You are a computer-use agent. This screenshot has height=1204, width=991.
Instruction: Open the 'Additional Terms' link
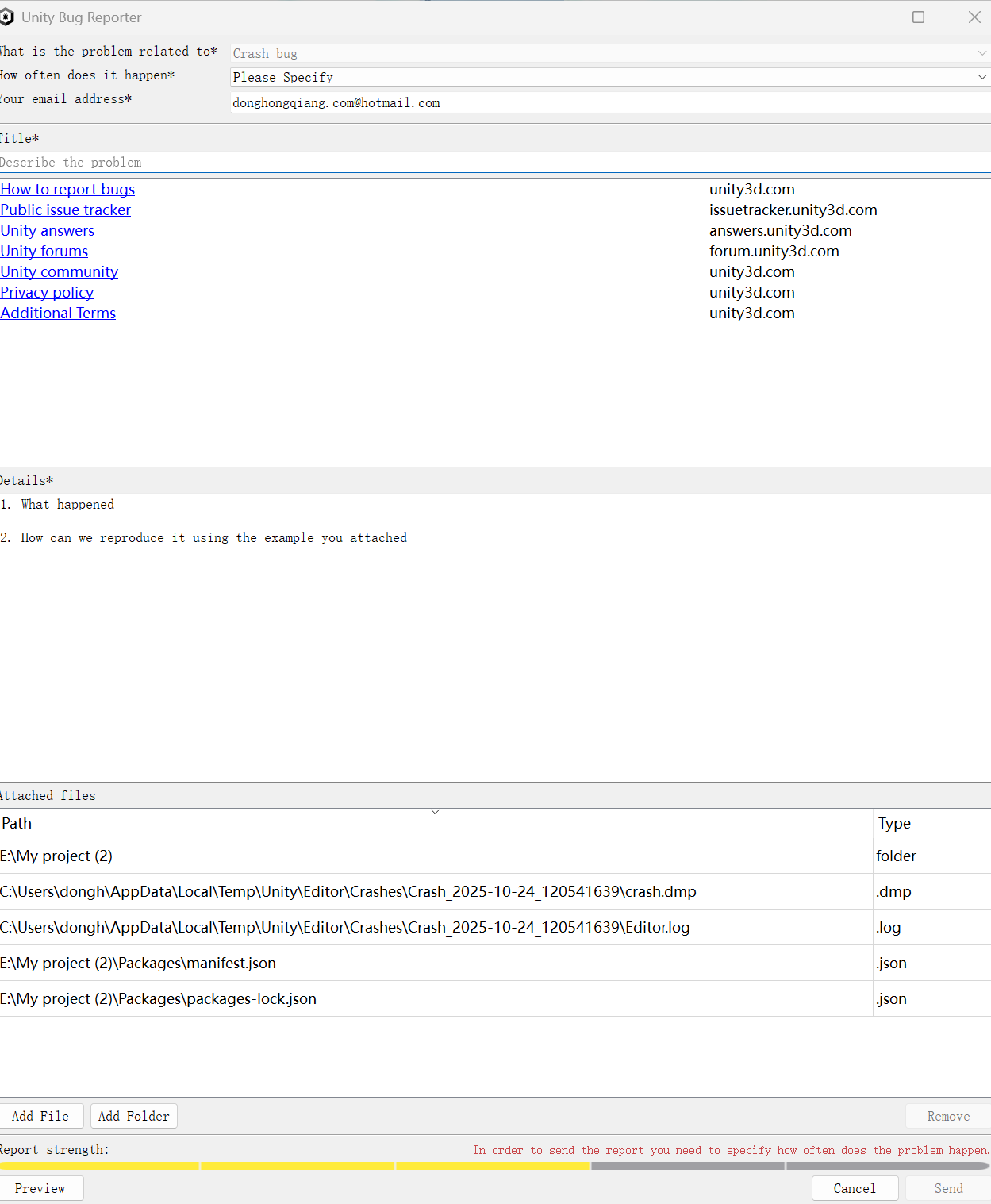pos(58,313)
